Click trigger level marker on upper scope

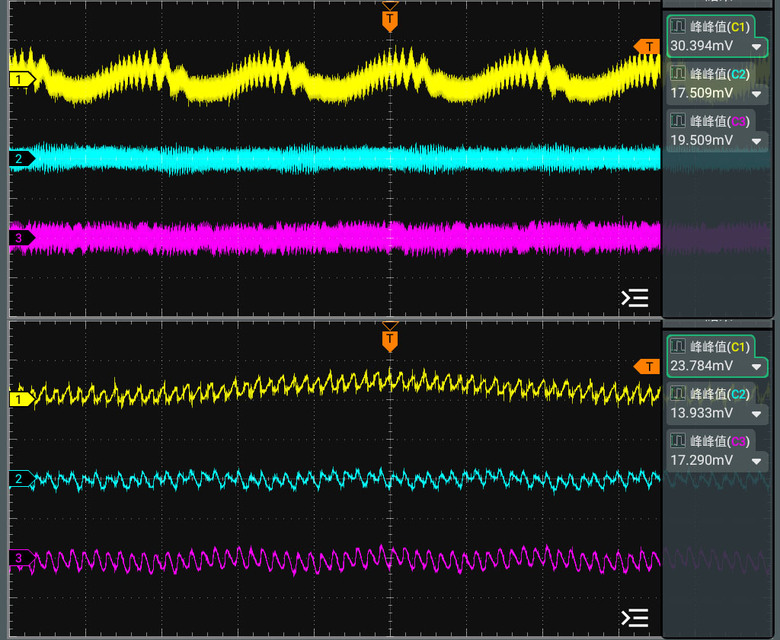[646, 47]
